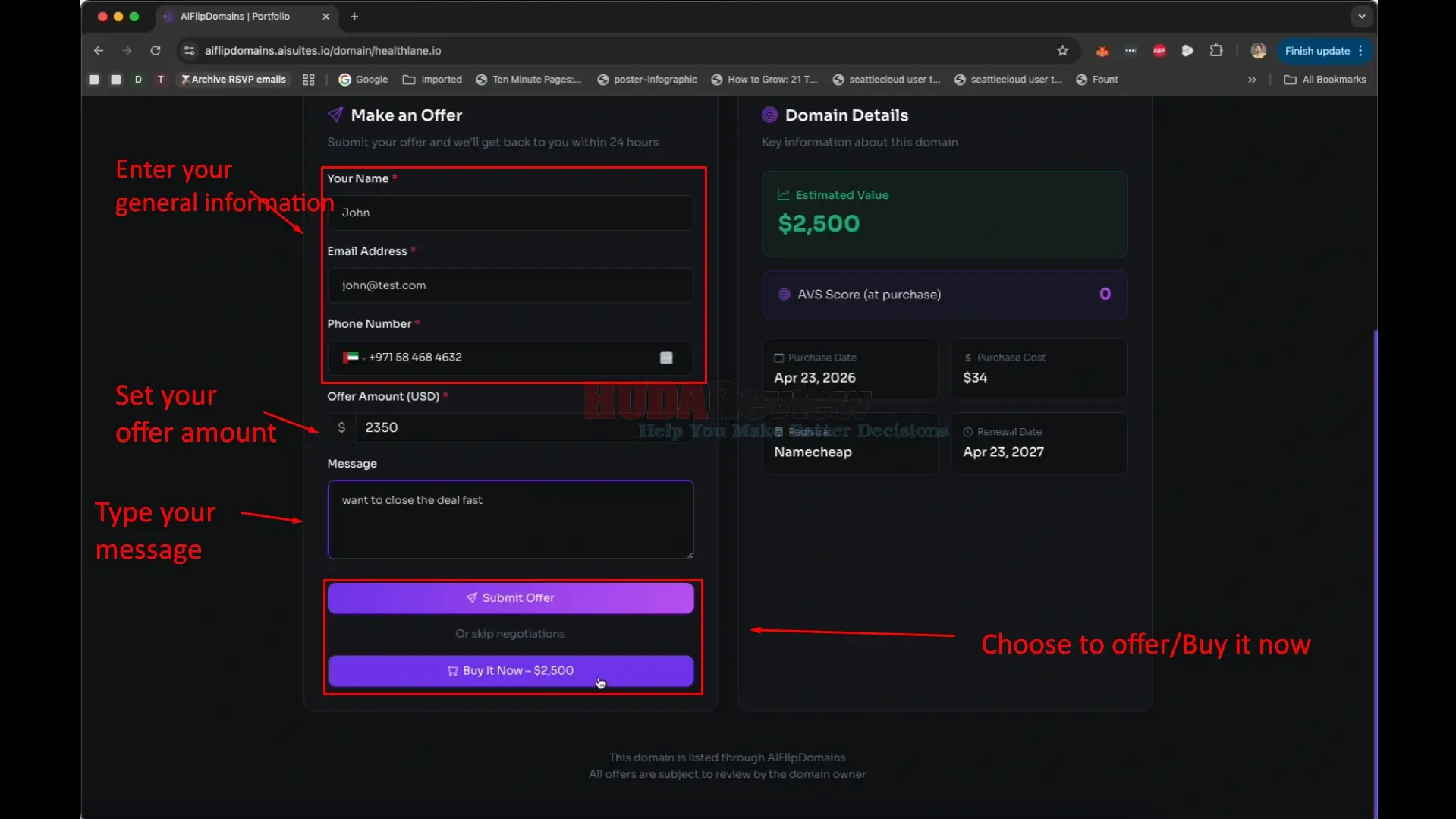Viewport: 1456px width, 819px height.
Task: Focus the Offer Amount field showing 2350
Action: pos(524,428)
